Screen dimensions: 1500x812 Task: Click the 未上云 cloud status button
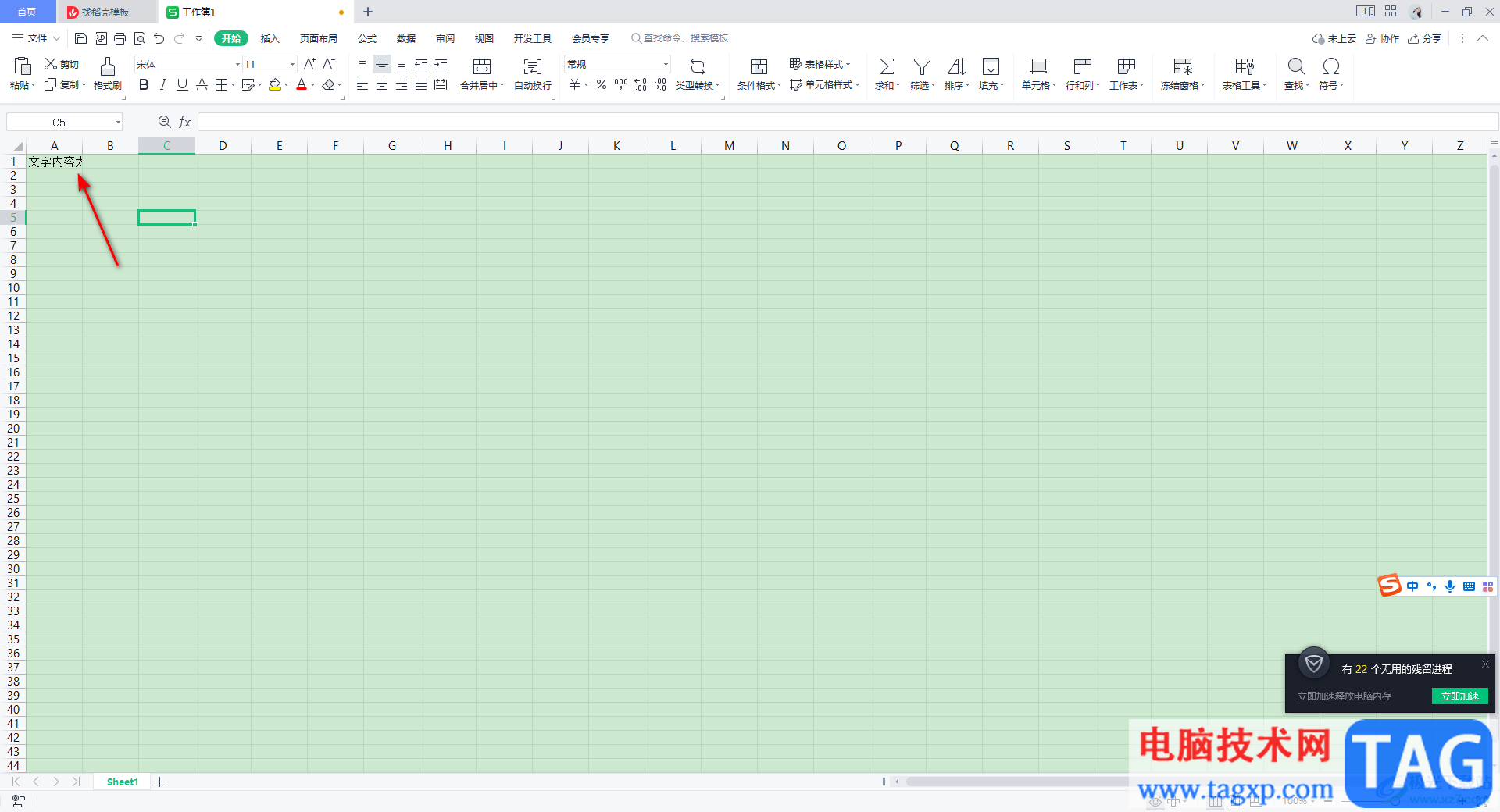pos(1334,38)
